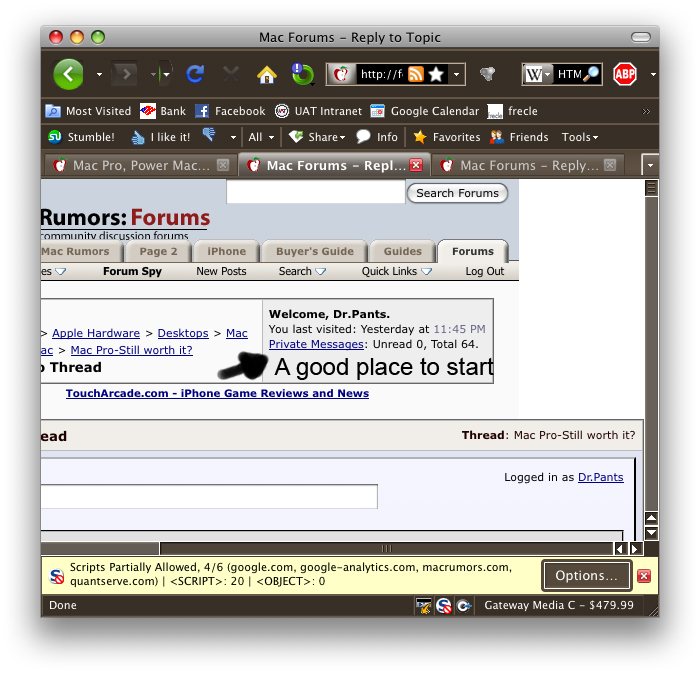Open the Page 2 site tab
The image size is (700, 673).
pos(158,251)
